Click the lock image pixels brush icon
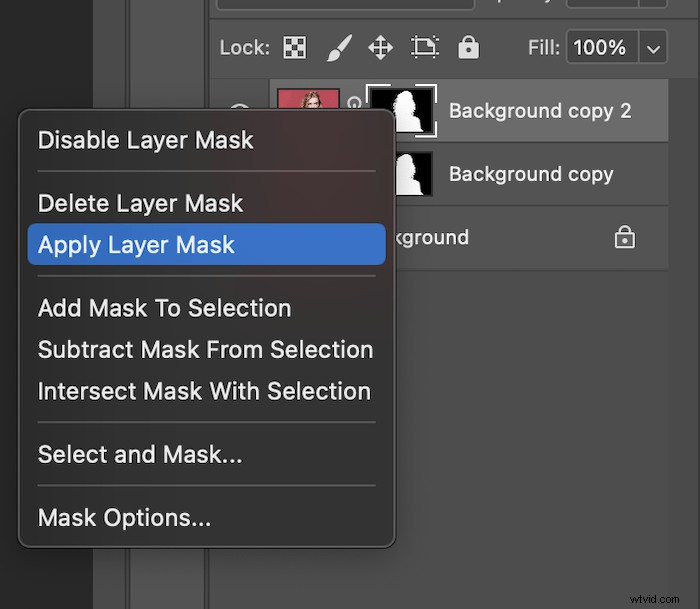Viewport: 700px width, 609px height. (339, 47)
